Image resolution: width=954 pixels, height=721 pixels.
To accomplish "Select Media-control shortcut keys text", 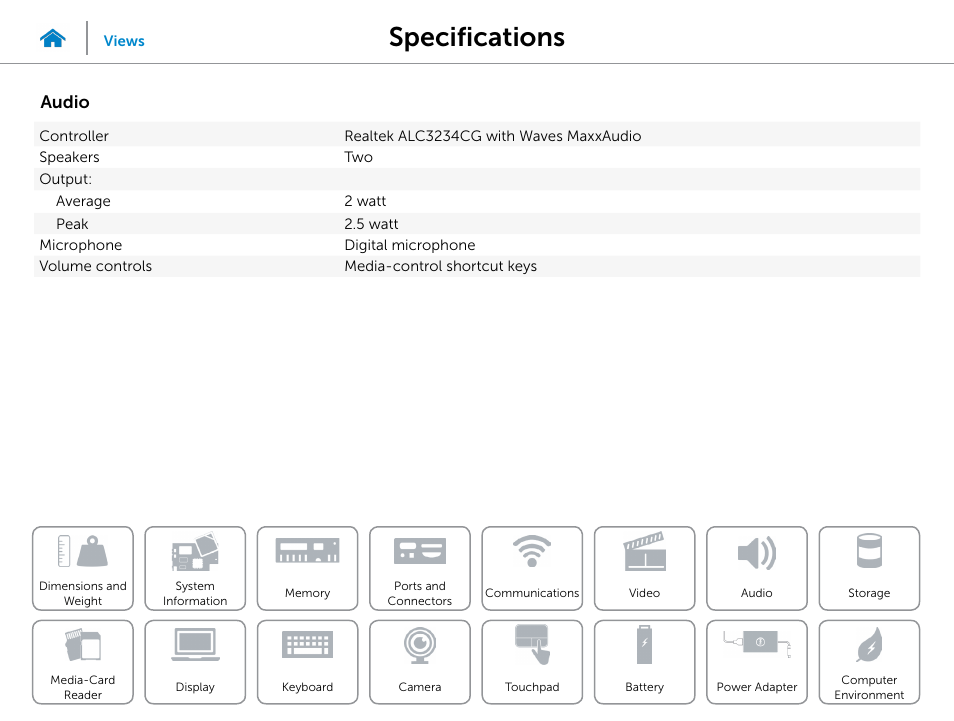I will [x=440, y=266].
